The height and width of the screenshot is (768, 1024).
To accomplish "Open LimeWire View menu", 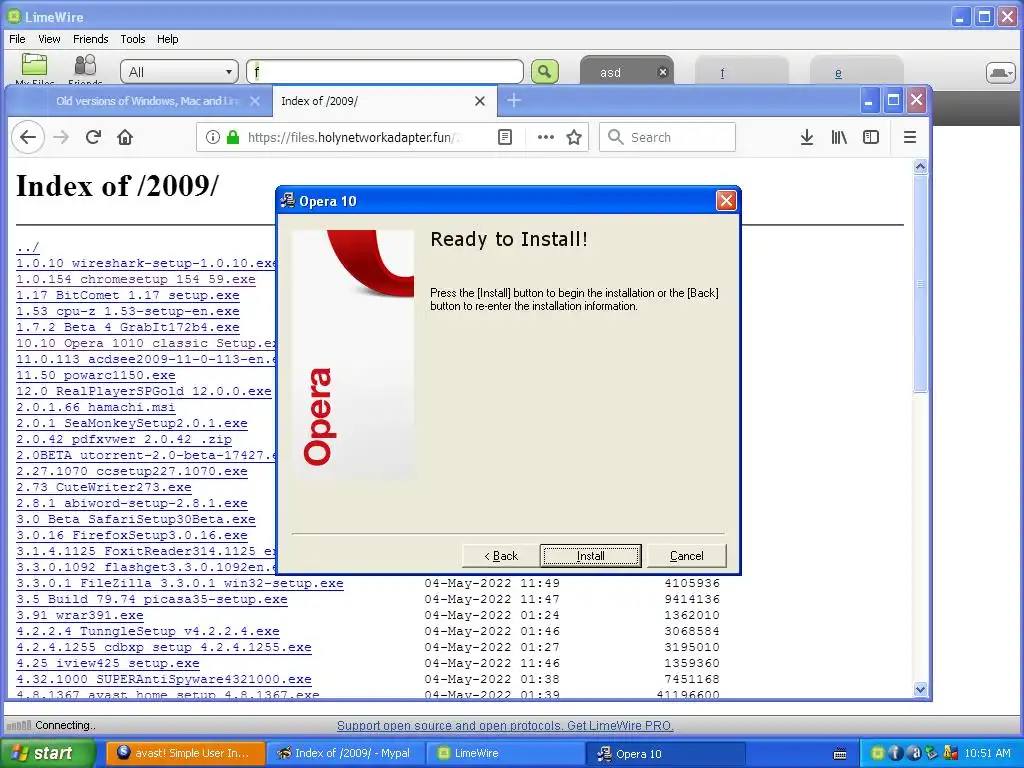I will click(x=49, y=39).
